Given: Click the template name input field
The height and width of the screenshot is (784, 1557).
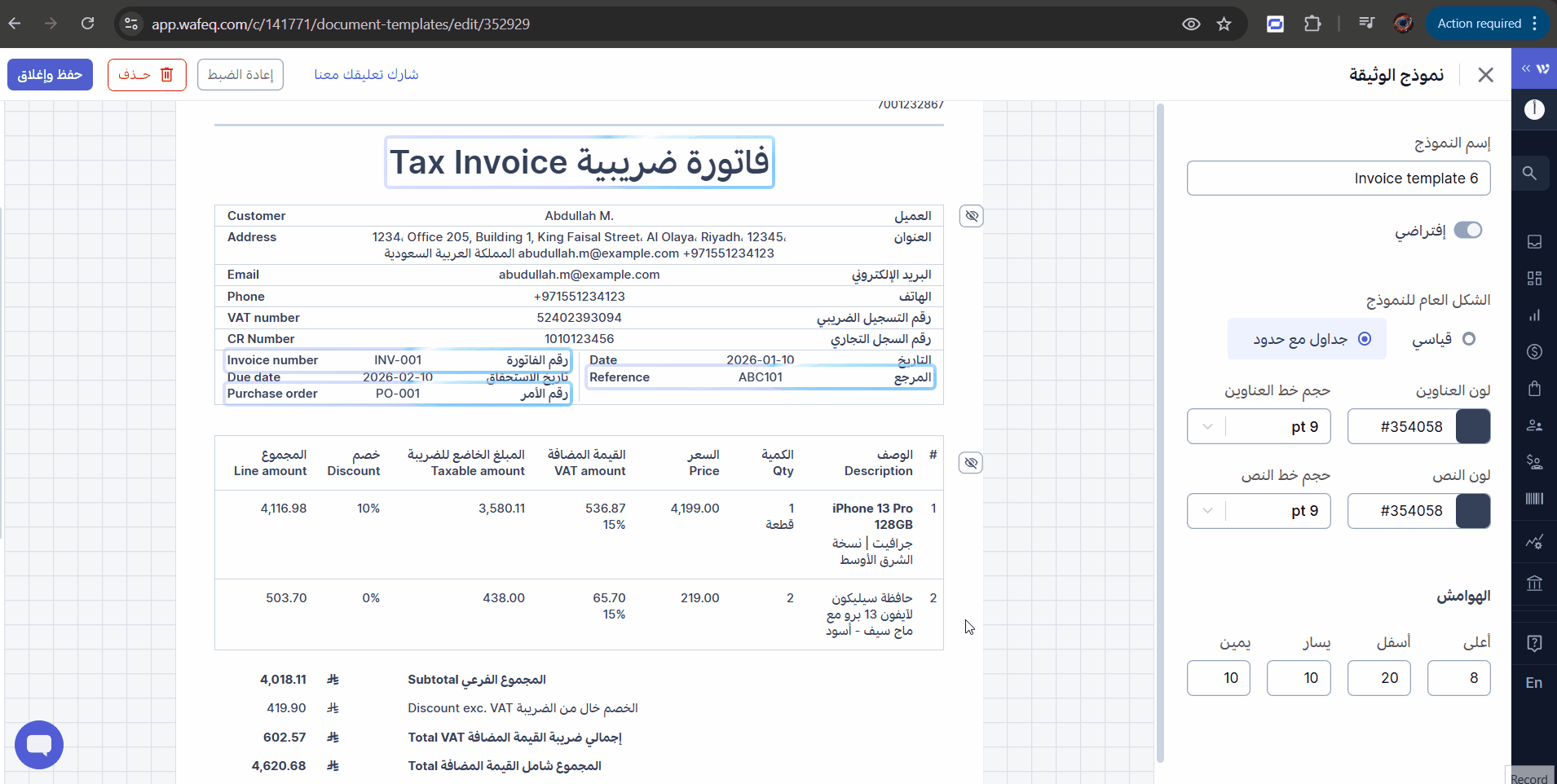Looking at the screenshot, I should point(1338,178).
